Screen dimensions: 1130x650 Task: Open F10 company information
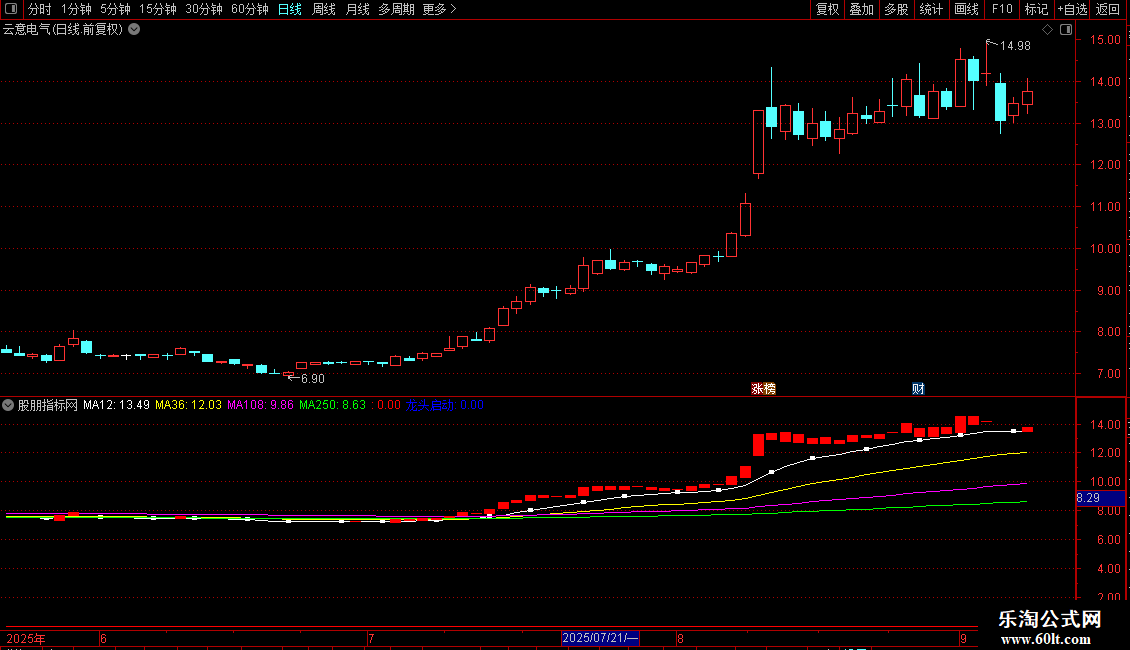click(x=1002, y=9)
